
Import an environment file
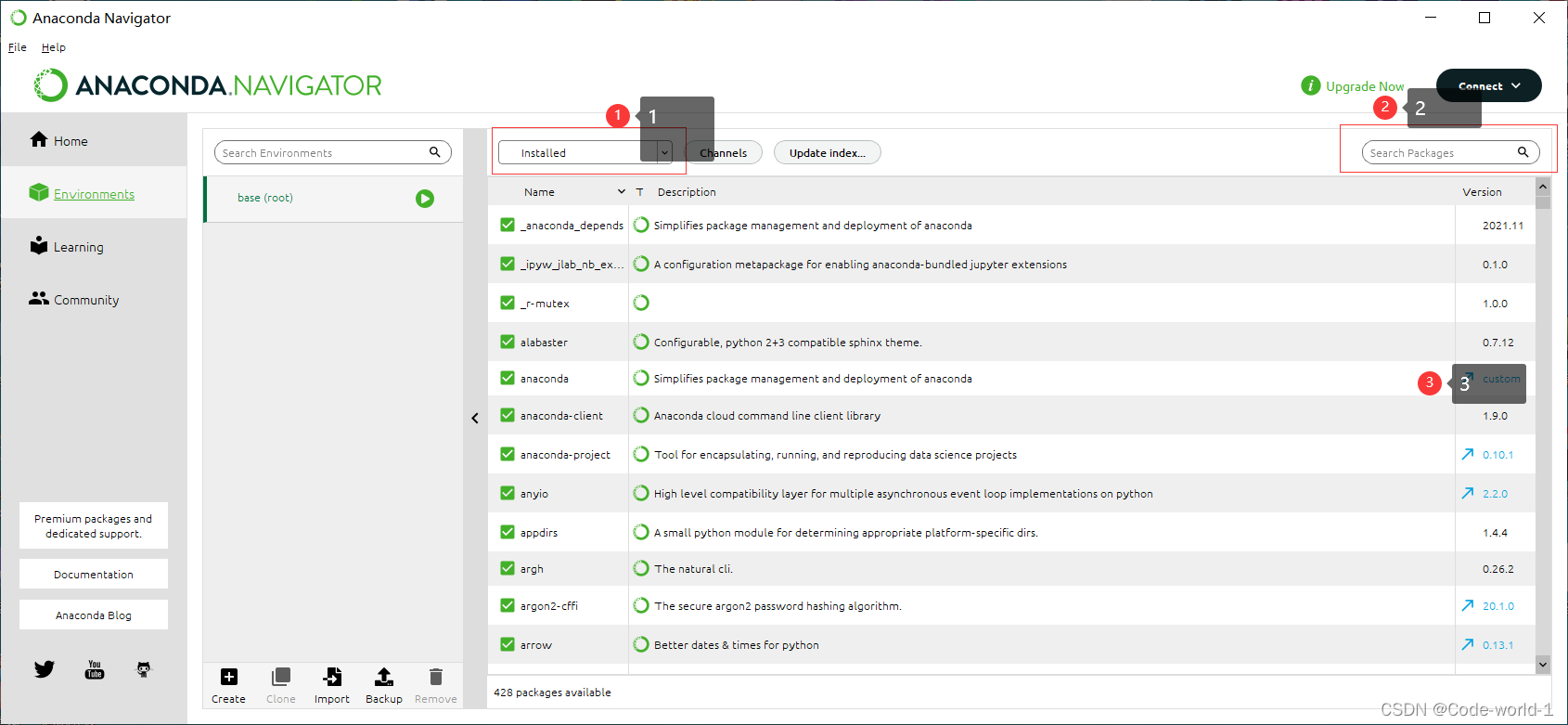(x=332, y=686)
